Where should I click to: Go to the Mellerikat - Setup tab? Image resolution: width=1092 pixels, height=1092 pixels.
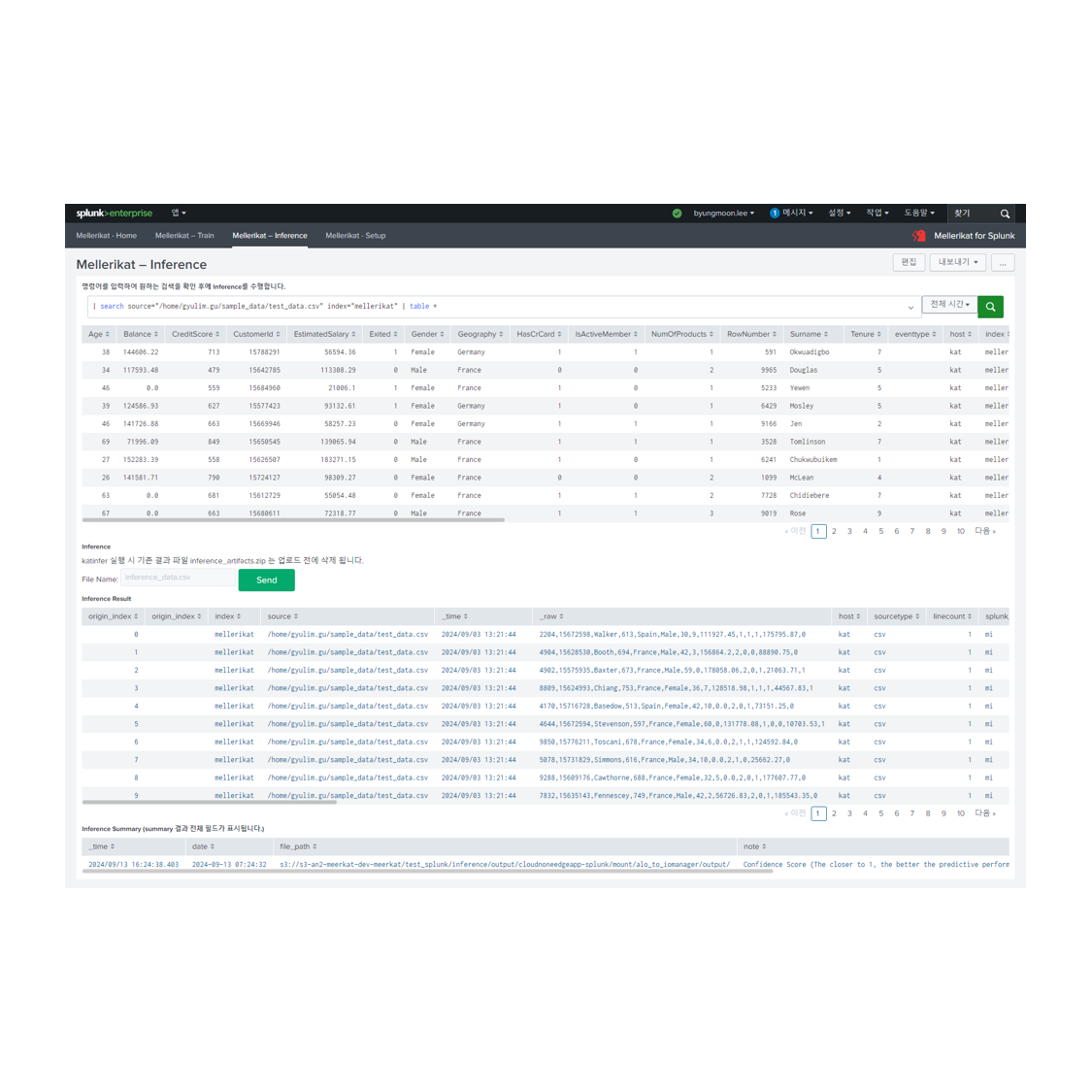355,236
